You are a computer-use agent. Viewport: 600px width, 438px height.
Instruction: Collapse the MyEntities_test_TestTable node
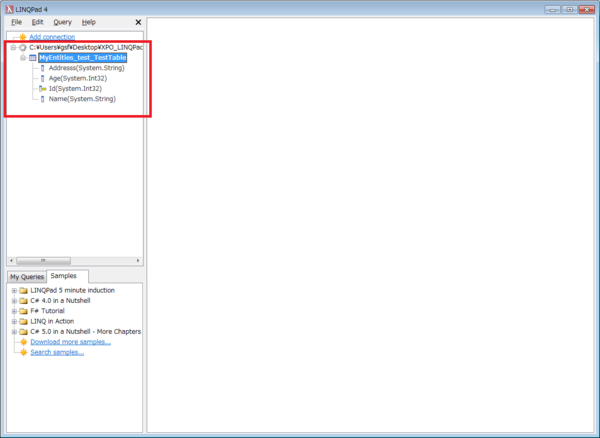coord(23,58)
